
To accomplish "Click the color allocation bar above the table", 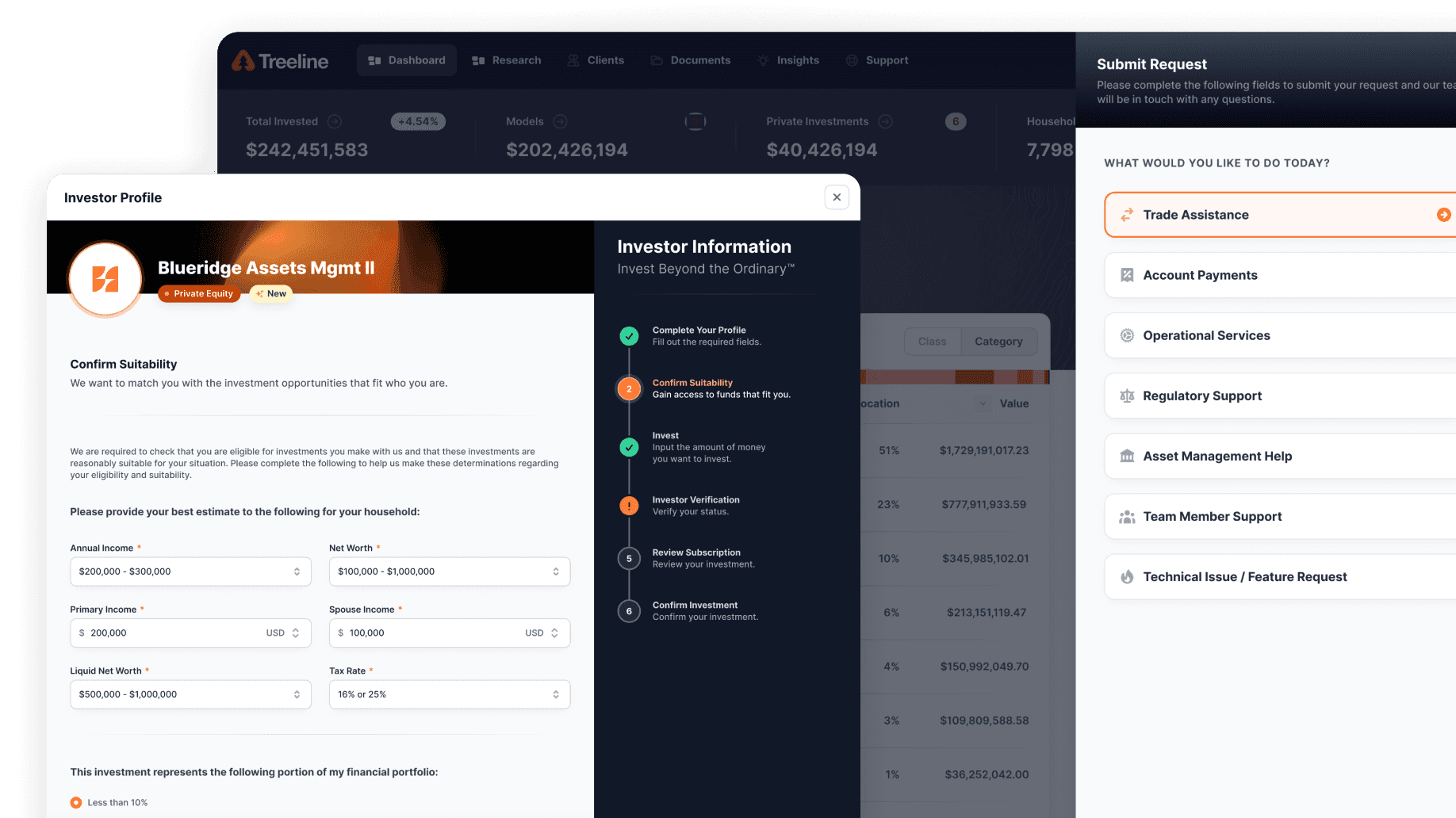I will (x=955, y=377).
